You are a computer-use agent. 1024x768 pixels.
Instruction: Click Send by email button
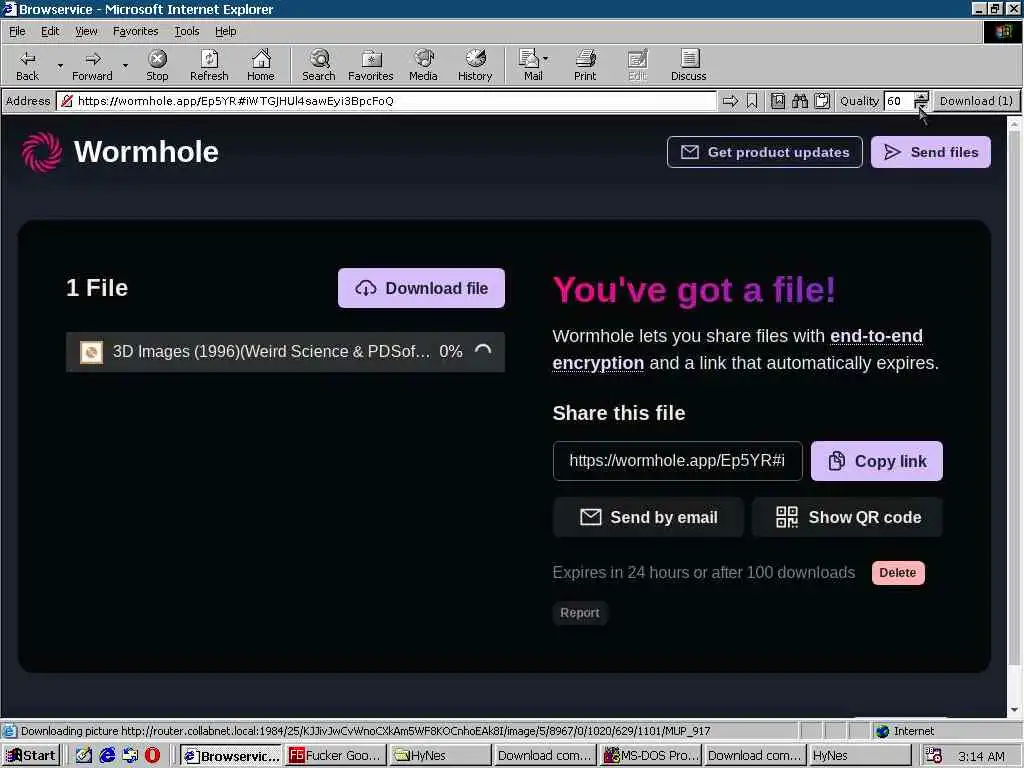tap(648, 517)
